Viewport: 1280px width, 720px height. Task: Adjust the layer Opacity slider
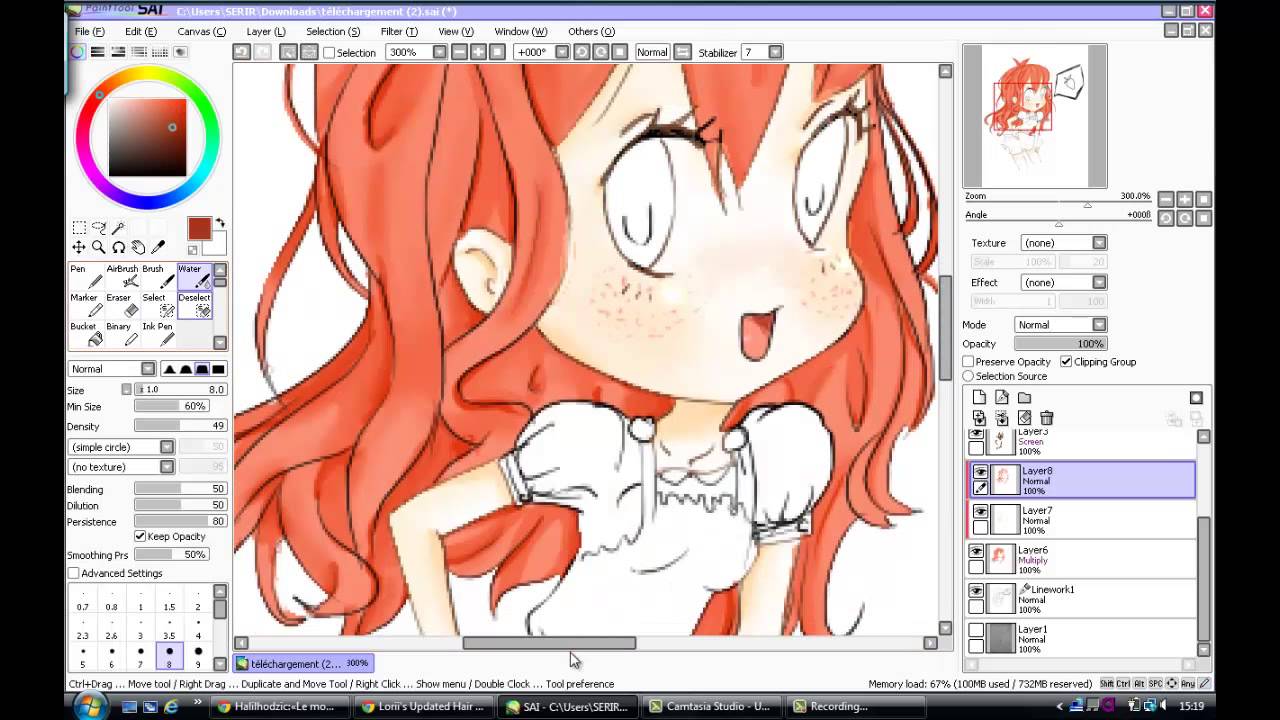[x=1060, y=344]
